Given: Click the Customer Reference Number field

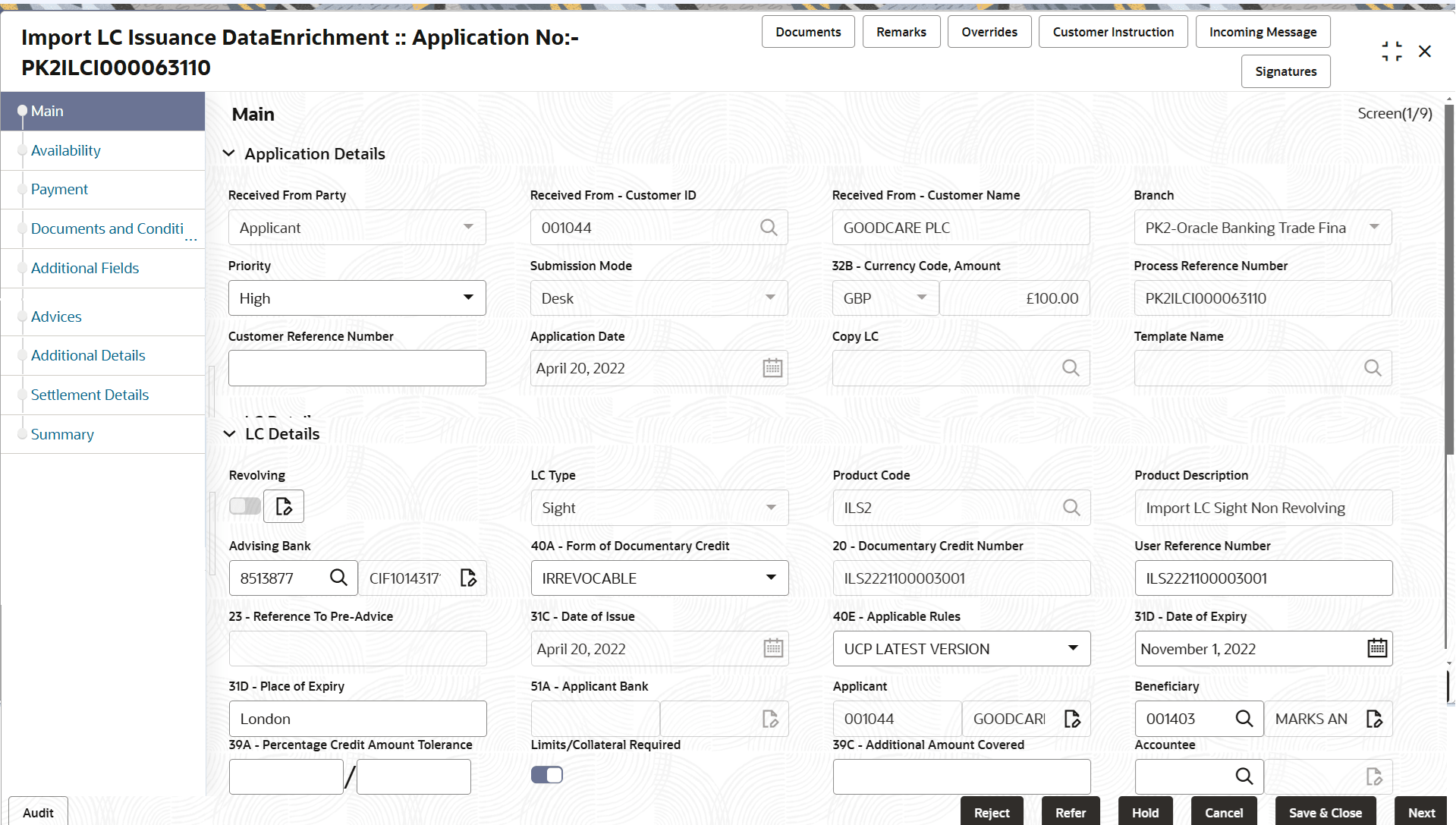Looking at the screenshot, I should (357, 367).
